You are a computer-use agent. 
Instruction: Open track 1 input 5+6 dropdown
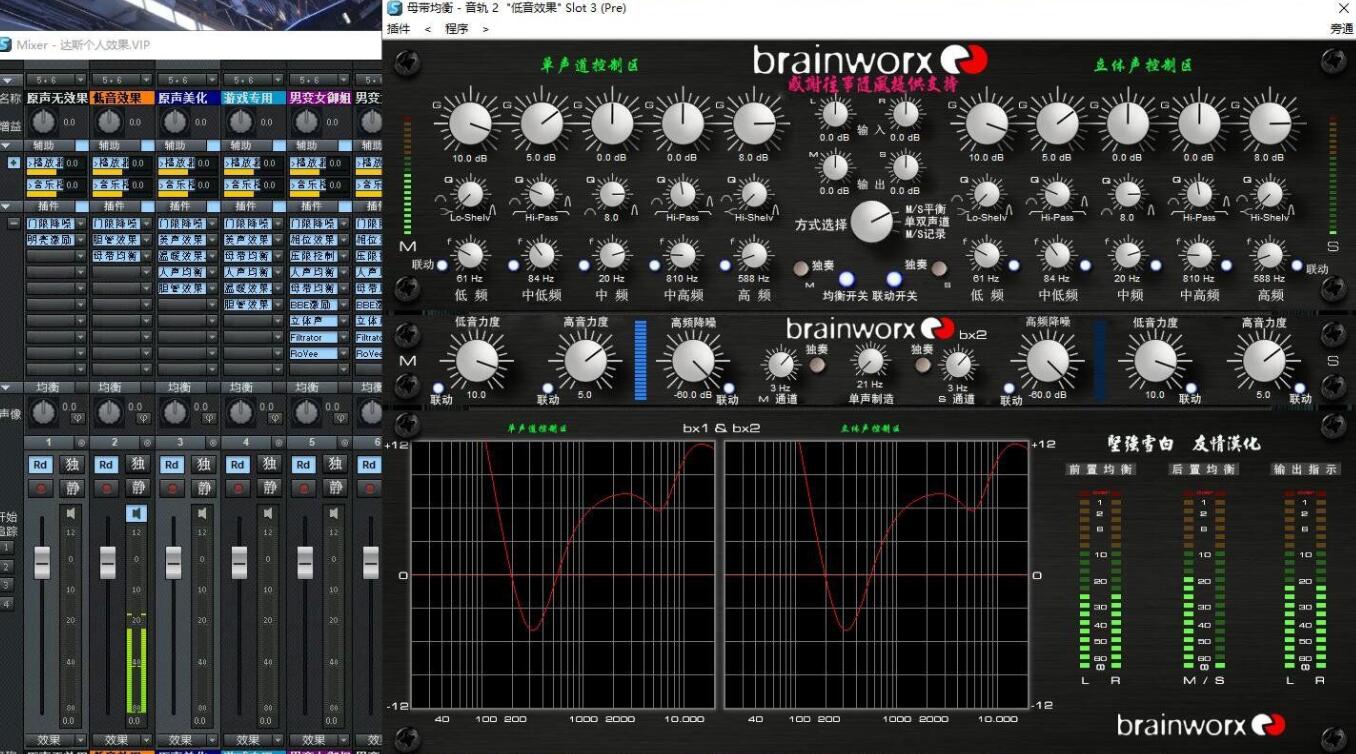point(81,80)
